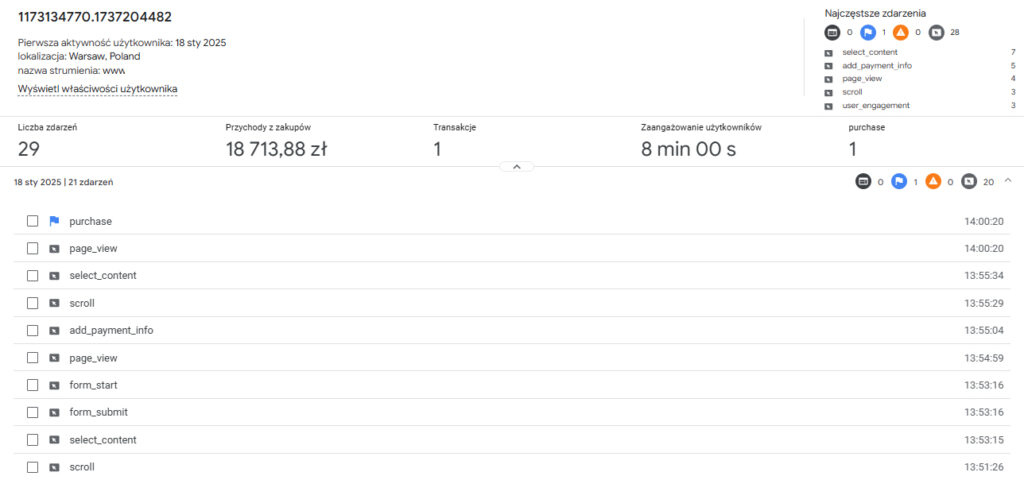Collapse the 18 sty 2025 events group

1006,181
